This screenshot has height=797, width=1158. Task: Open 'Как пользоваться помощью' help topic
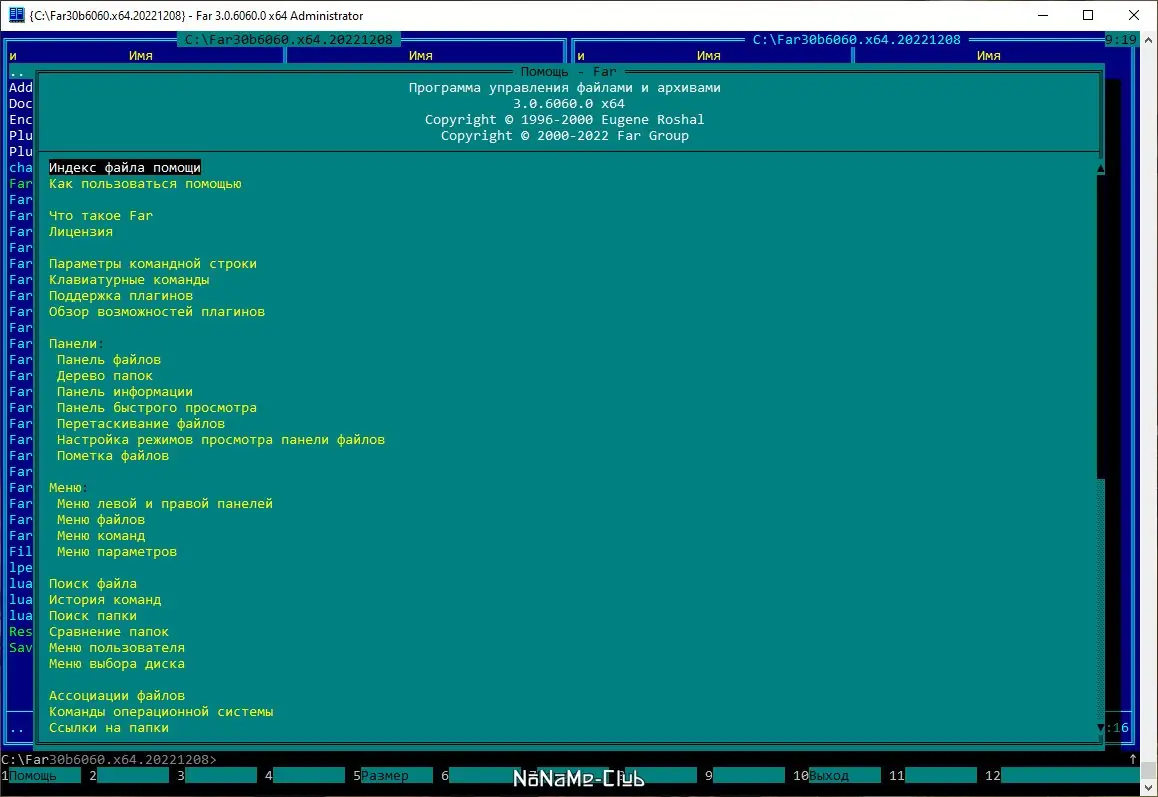click(145, 184)
